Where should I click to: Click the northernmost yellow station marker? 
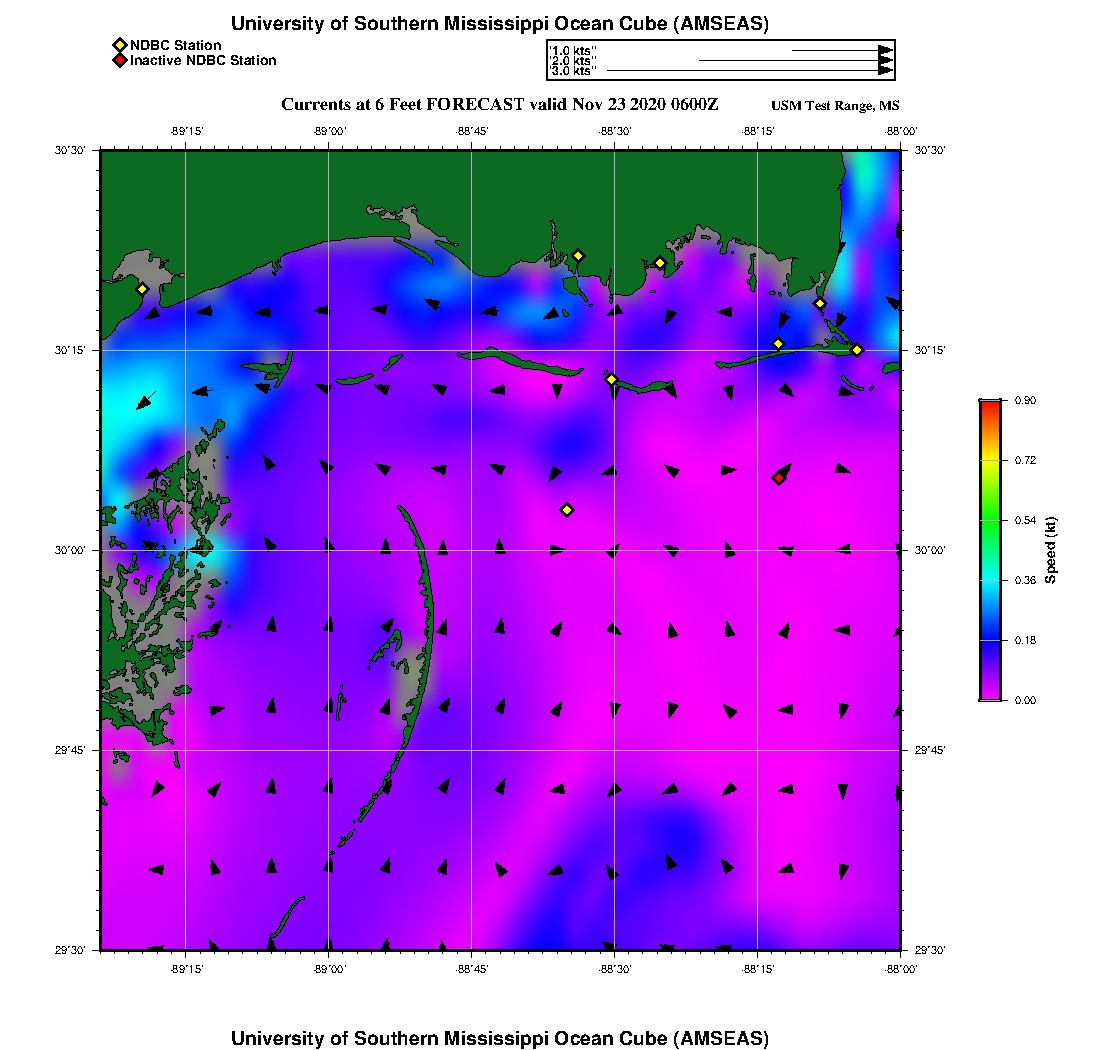click(578, 255)
